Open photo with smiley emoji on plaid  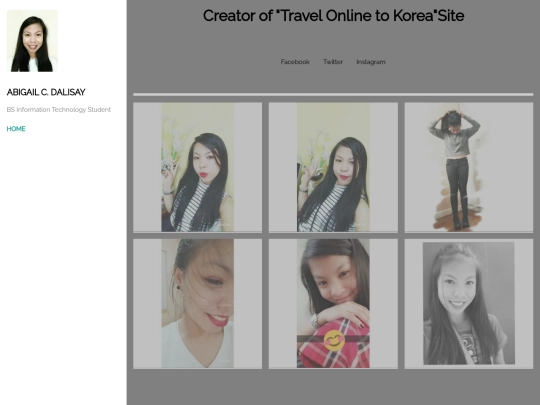pos(333,304)
